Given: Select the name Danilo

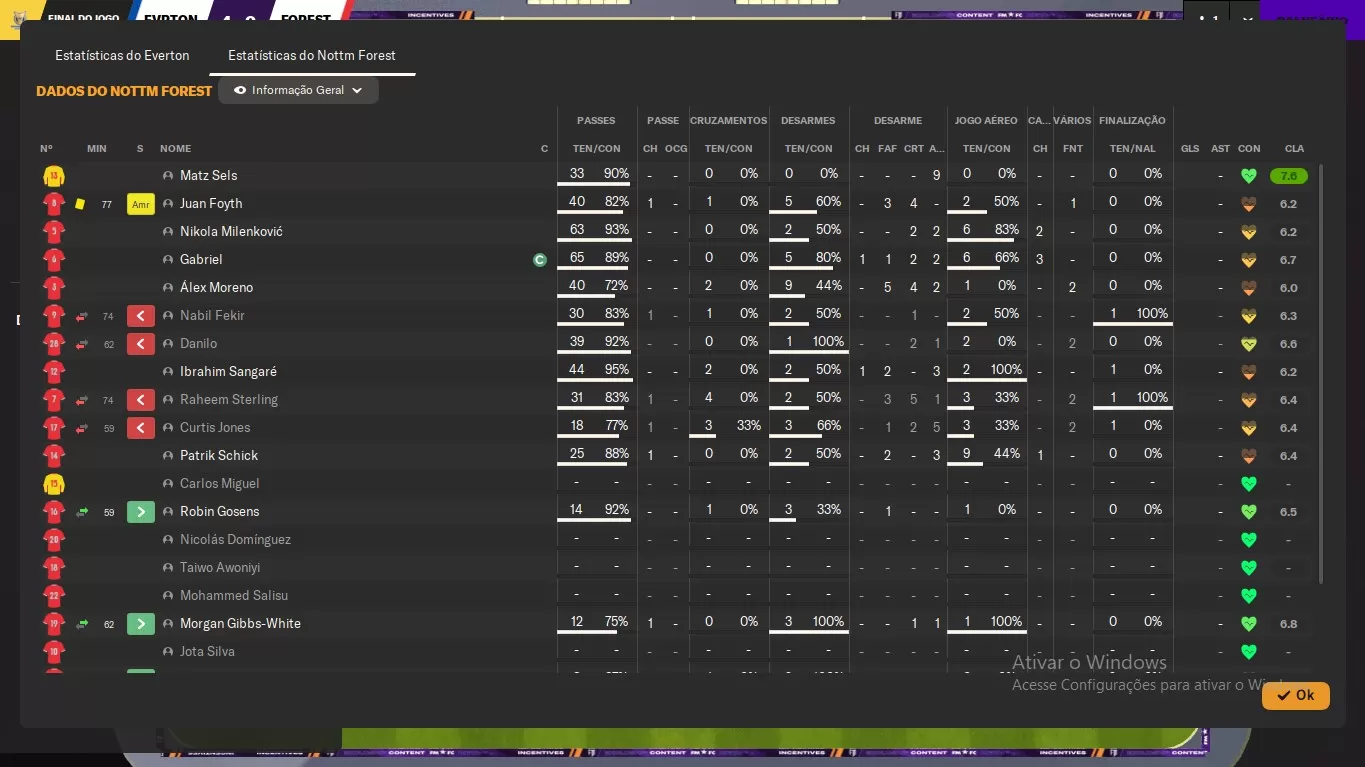Looking at the screenshot, I should coord(198,344).
